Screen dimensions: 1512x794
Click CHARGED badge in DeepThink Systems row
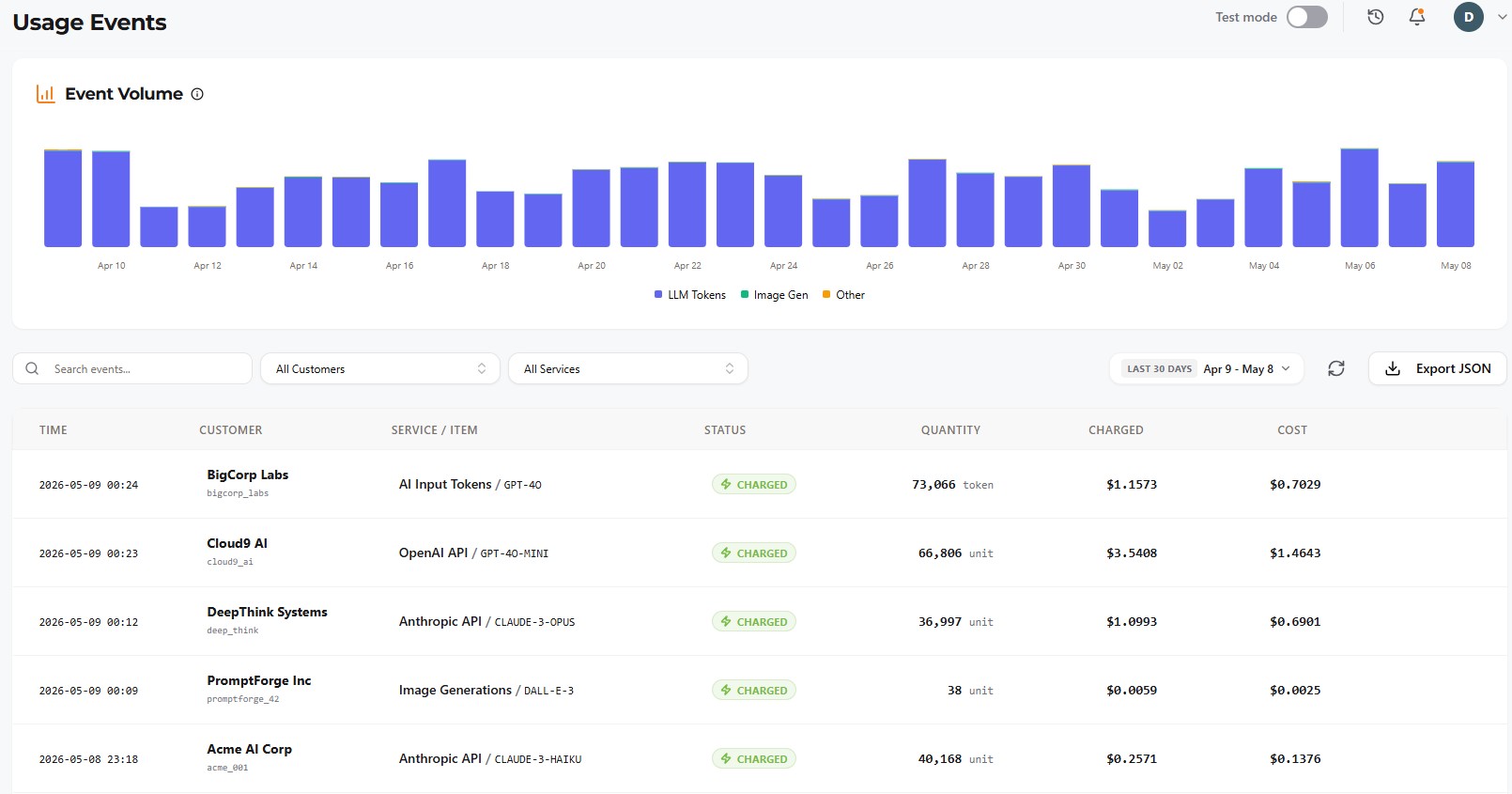753,621
